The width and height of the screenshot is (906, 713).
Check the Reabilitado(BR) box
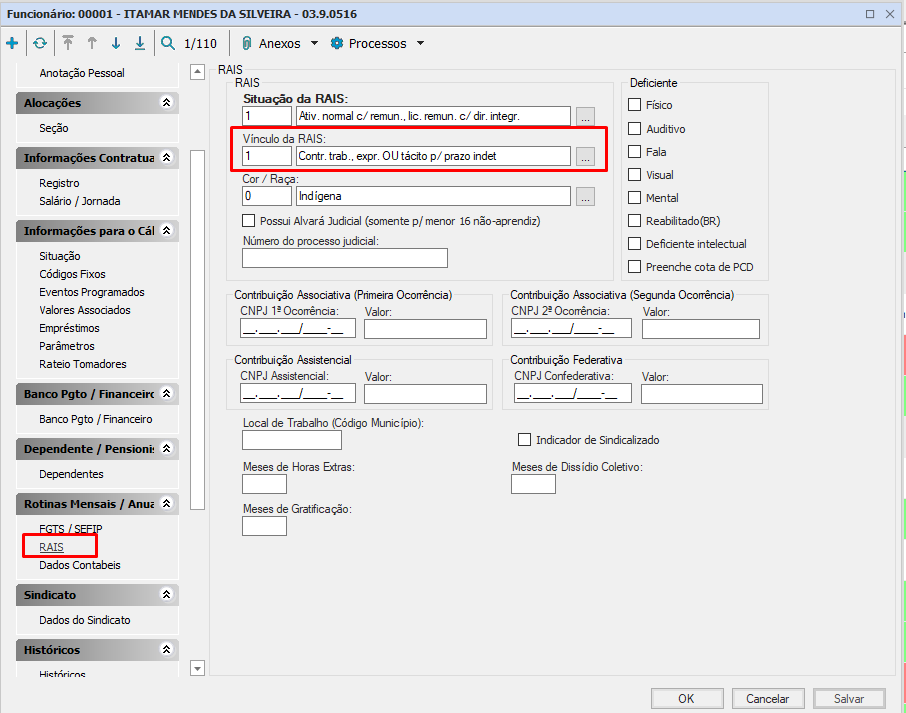(x=634, y=221)
